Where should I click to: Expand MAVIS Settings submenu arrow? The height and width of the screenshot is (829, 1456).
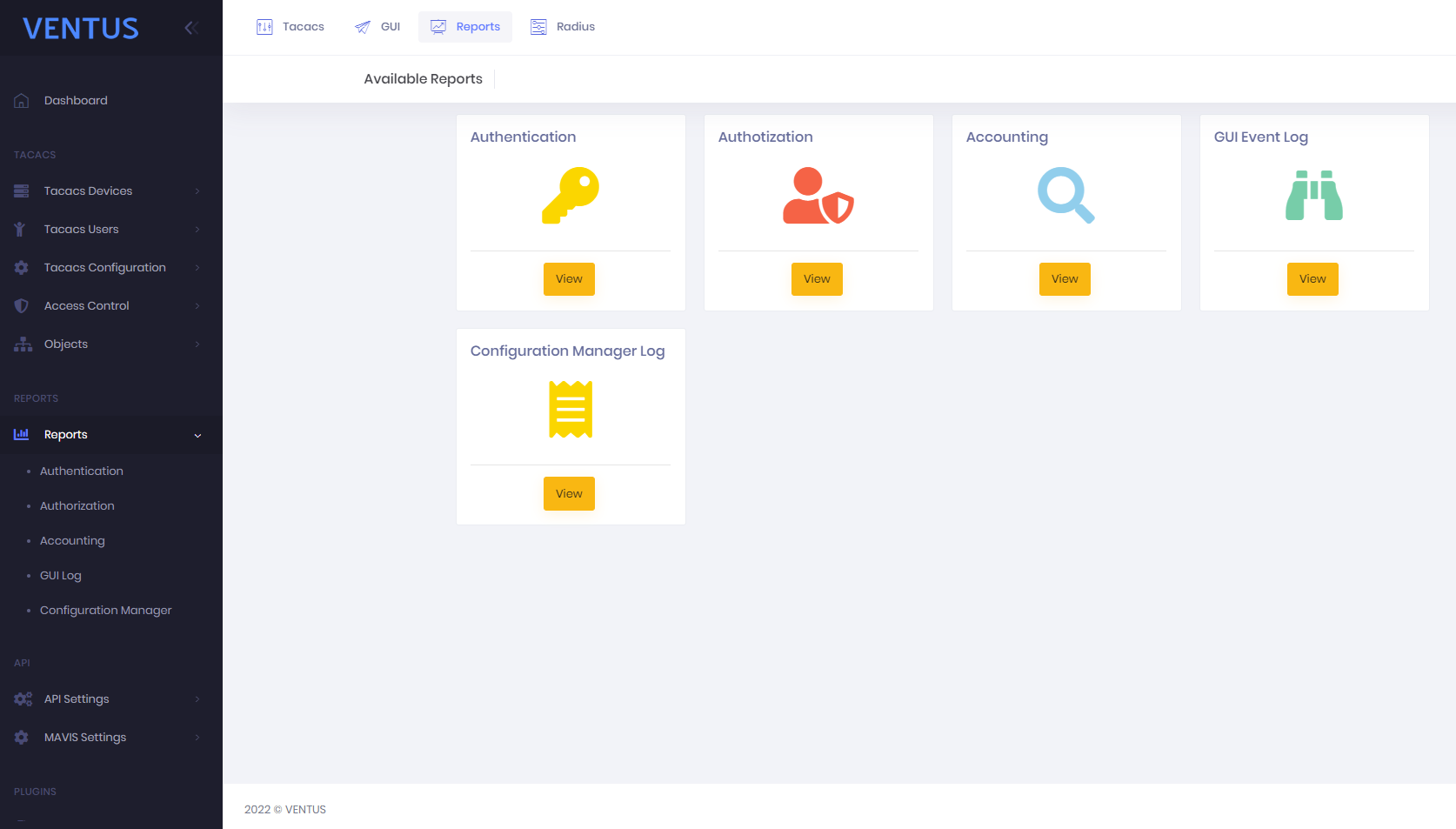point(197,738)
